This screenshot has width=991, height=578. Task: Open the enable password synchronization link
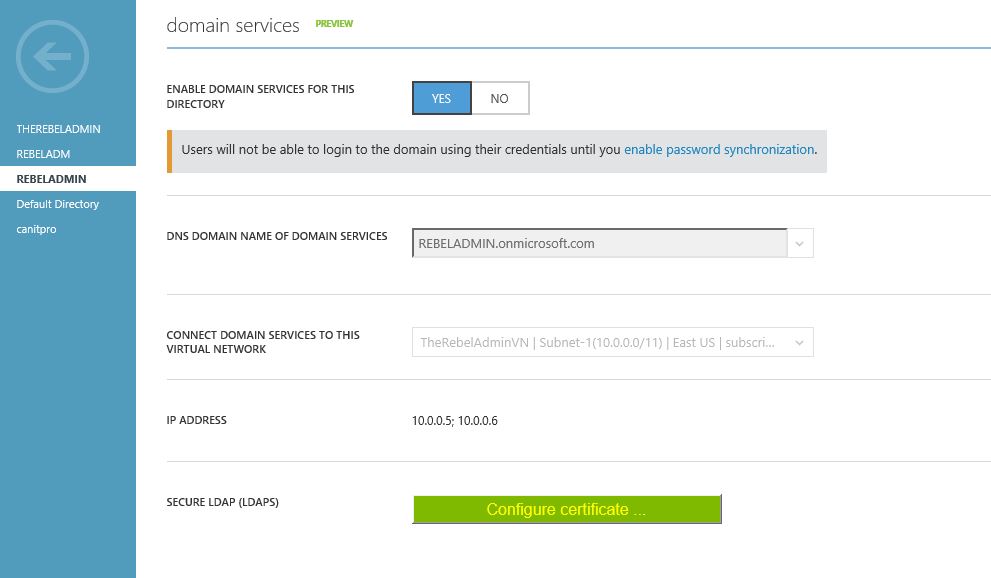(719, 150)
